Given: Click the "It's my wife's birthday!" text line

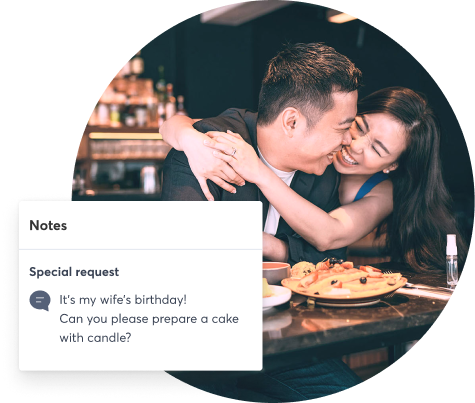Looking at the screenshot, I should pos(123,300).
